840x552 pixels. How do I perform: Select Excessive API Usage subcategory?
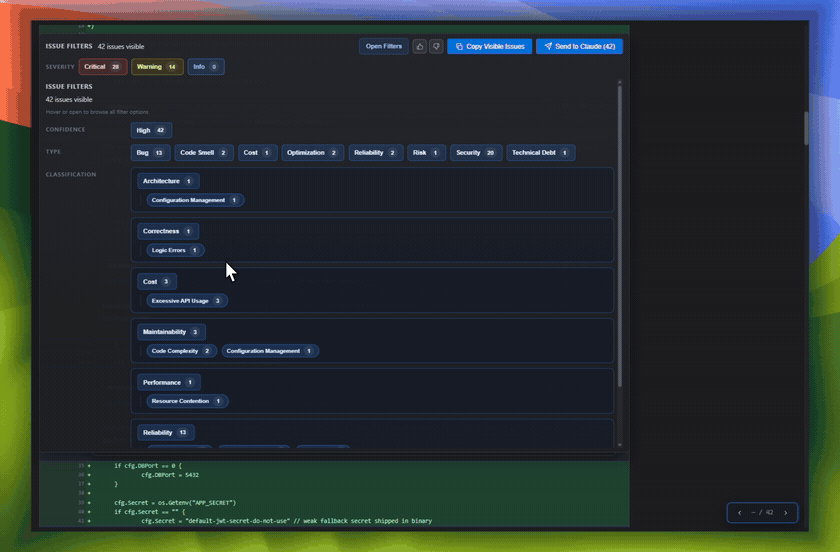tap(187, 301)
